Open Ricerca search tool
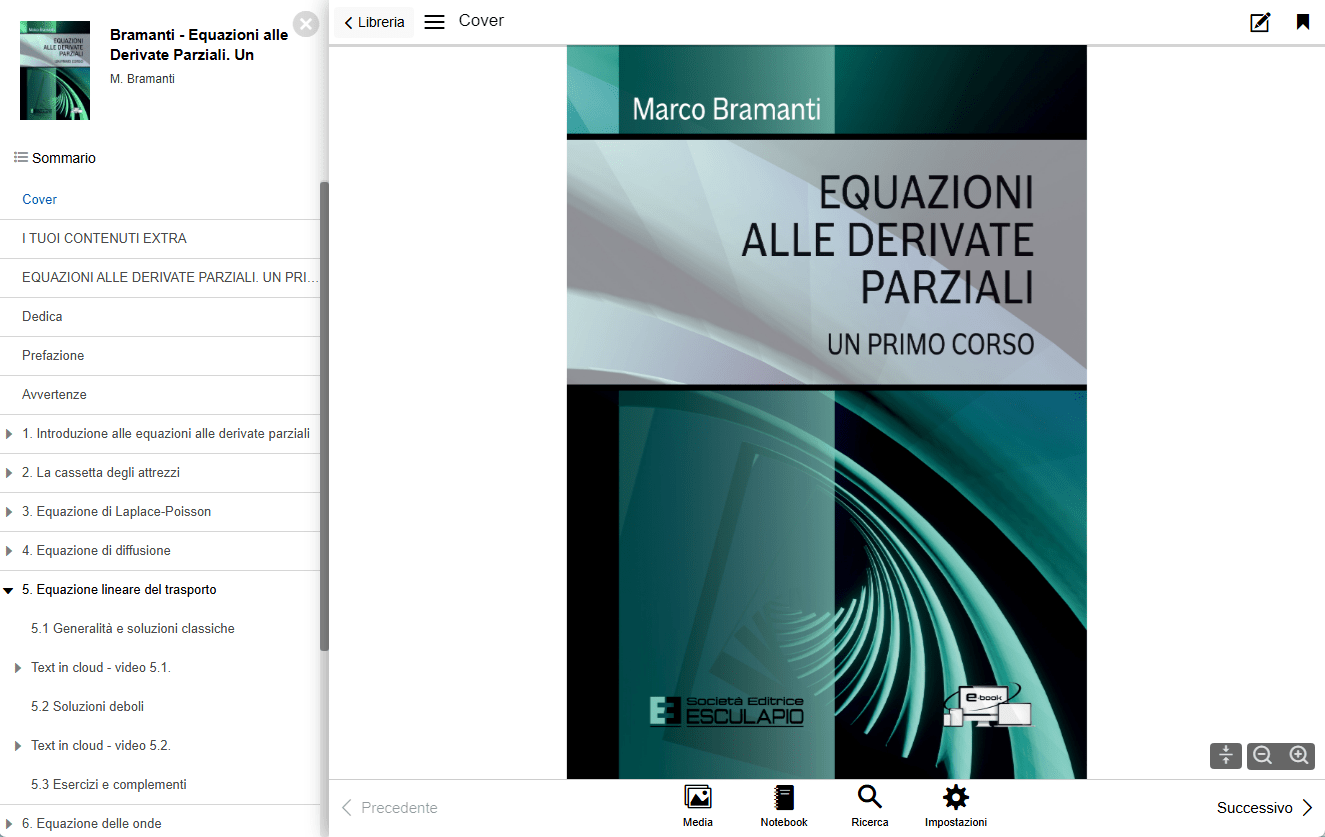Screen dimensions: 1325x837 click(x=870, y=806)
